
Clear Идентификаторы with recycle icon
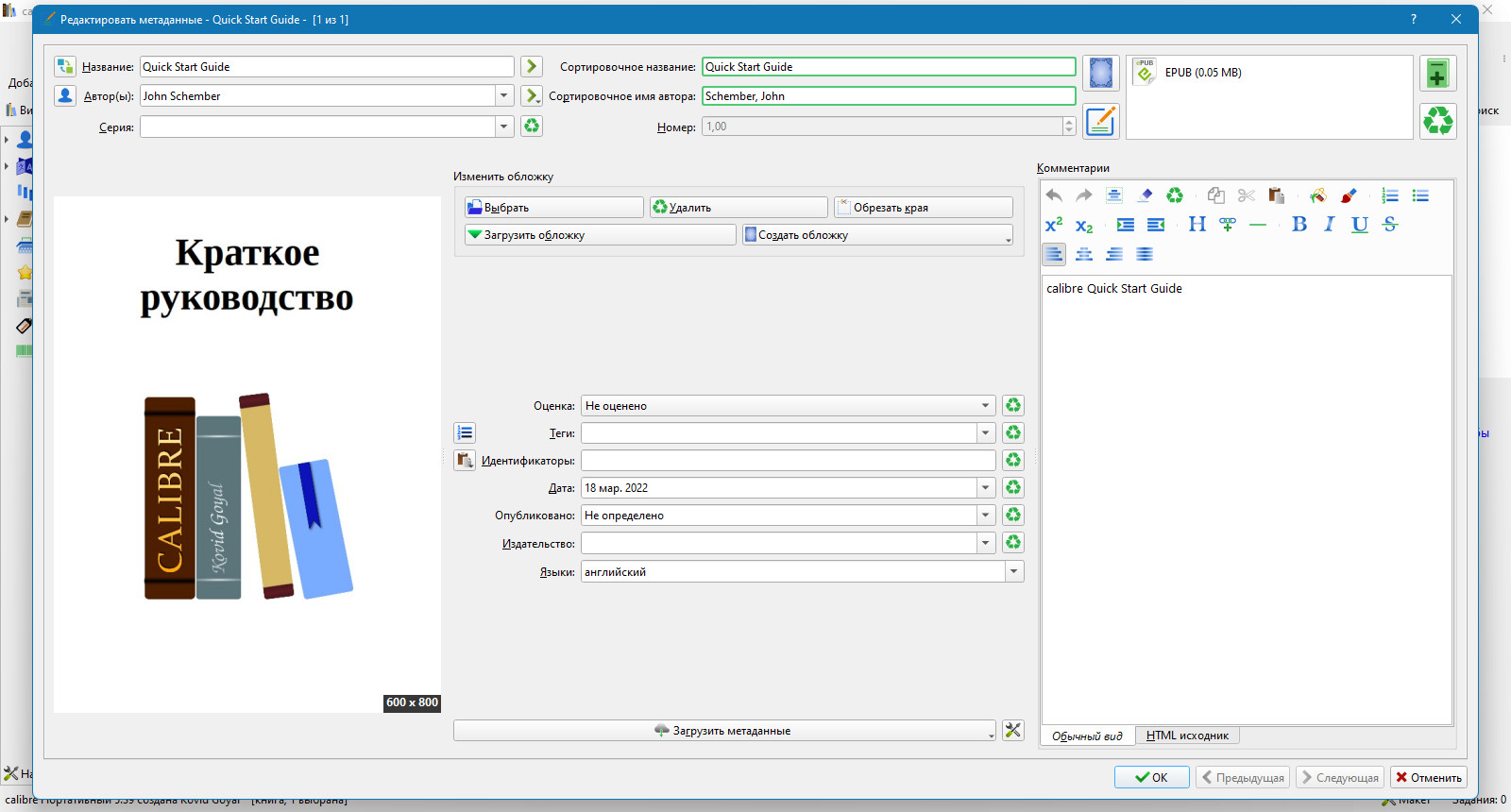click(x=1013, y=460)
